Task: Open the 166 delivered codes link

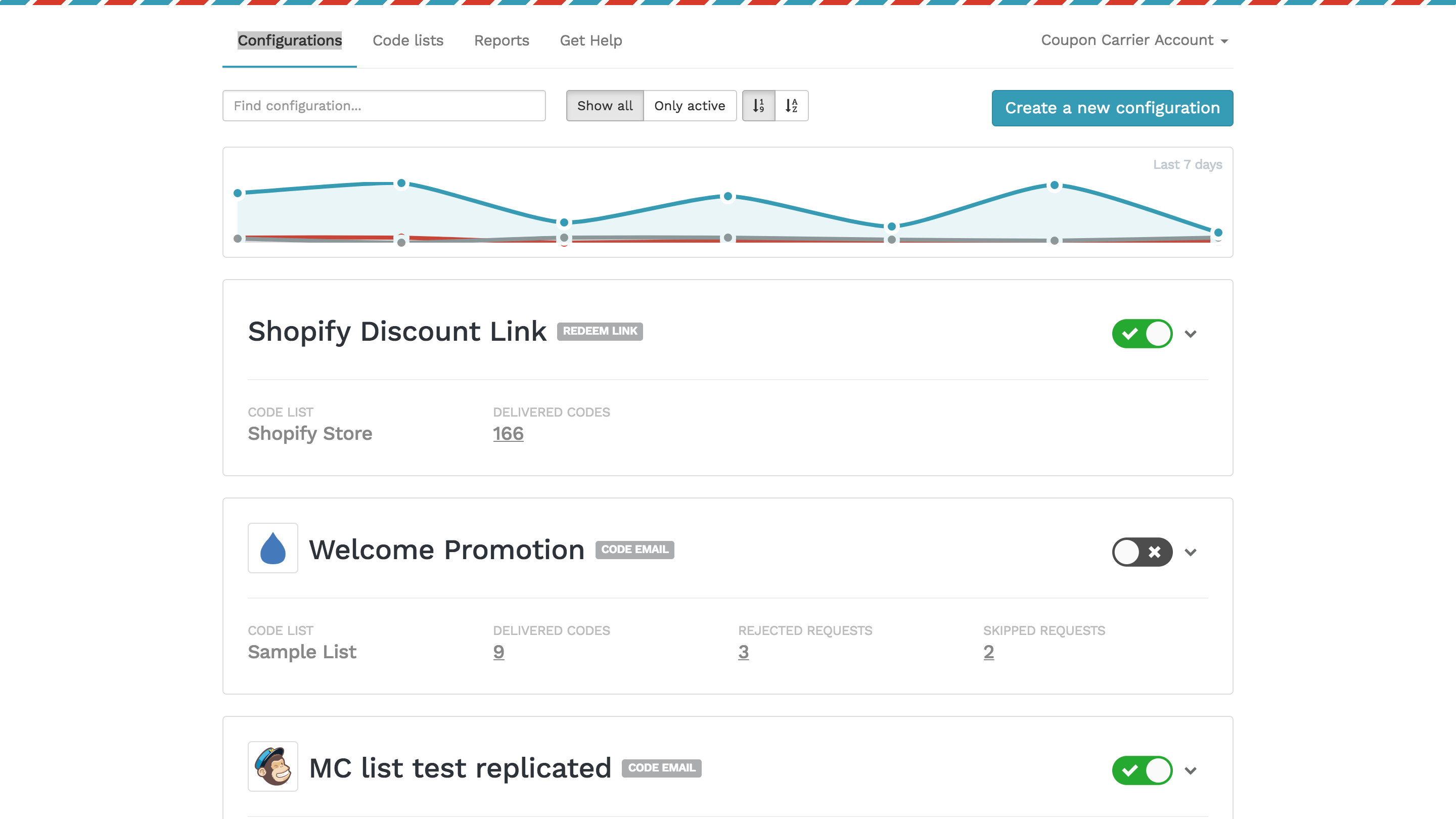Action: 508,434
